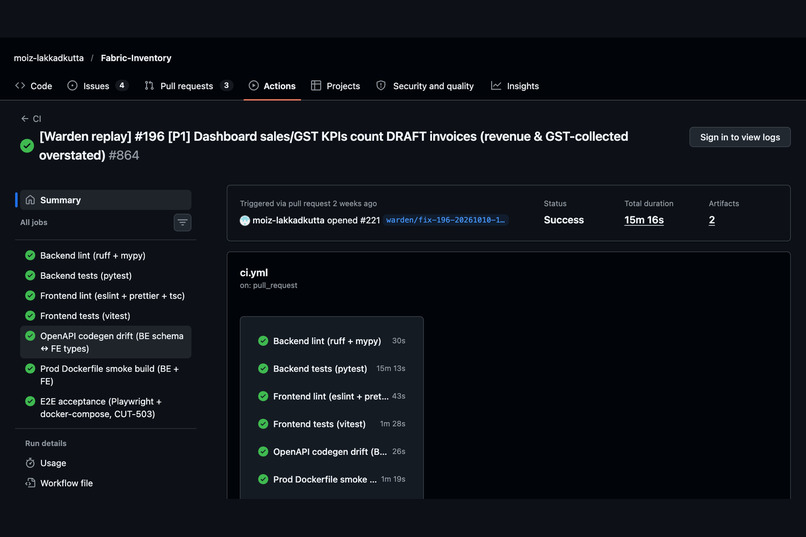806x537 pixels.
Task: Switch to the Insights tab
Action: pyautogui.click(x=515, y=86)
